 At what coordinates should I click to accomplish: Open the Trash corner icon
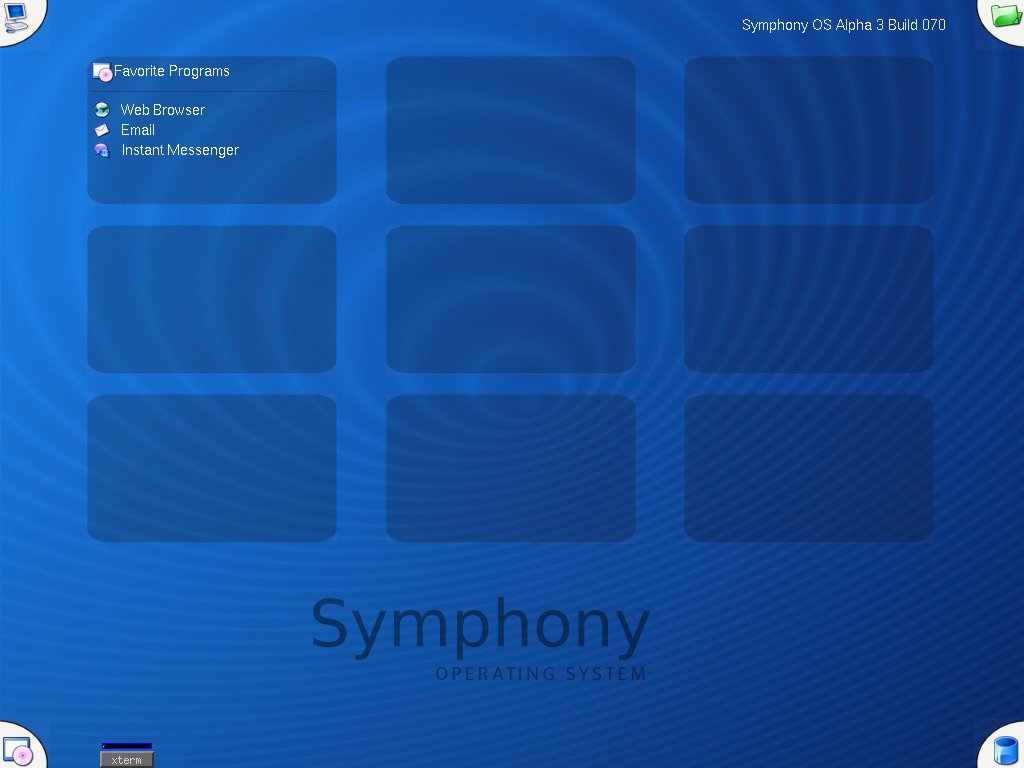1006,751
